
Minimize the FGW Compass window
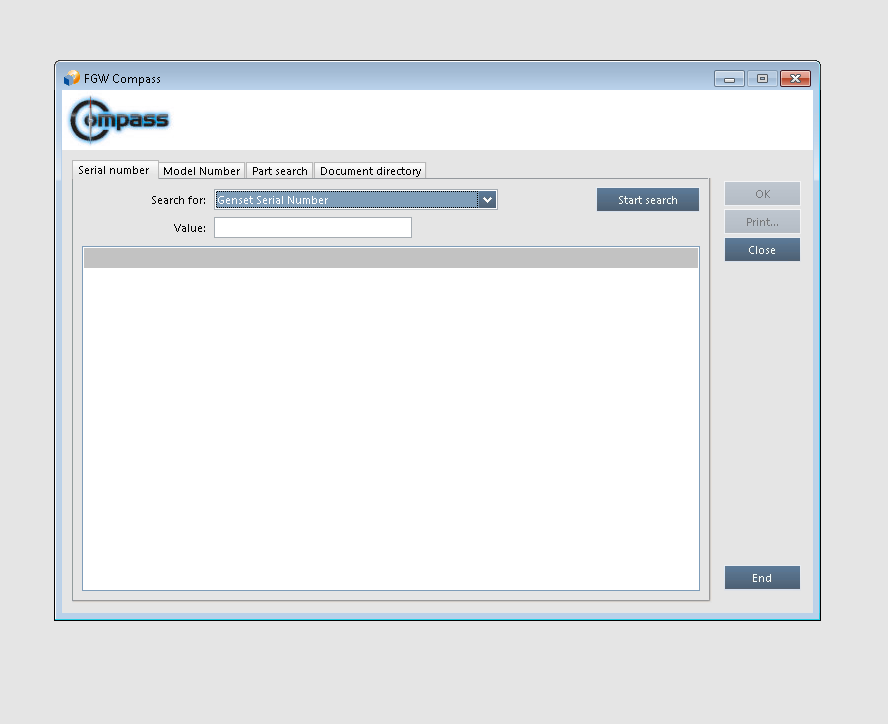(x=729, y=79)
